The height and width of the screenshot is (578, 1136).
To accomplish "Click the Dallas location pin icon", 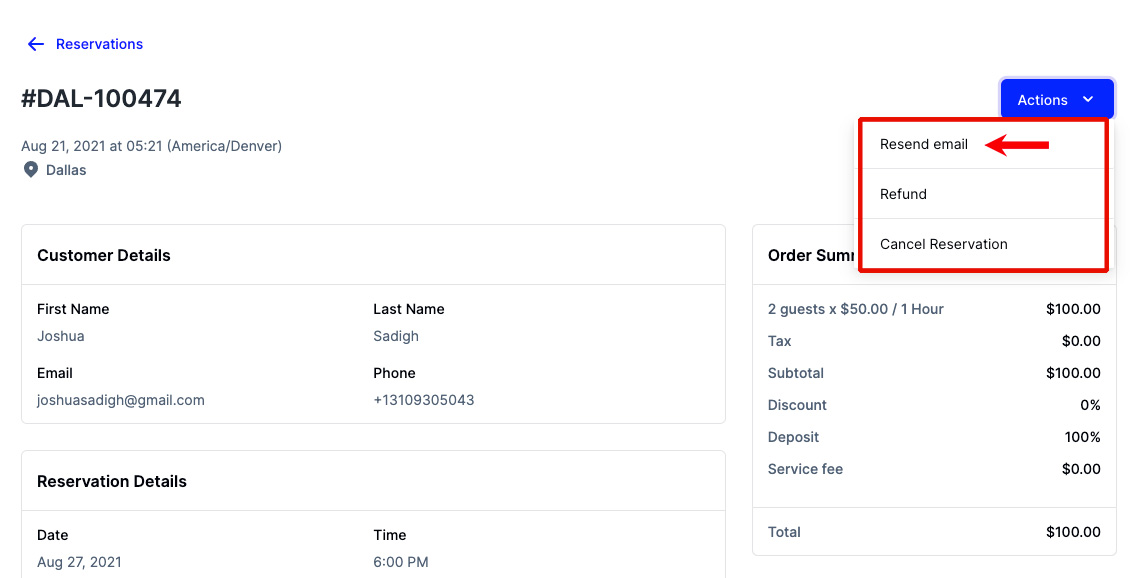I will pyautogui.click(x=31, y=170).
